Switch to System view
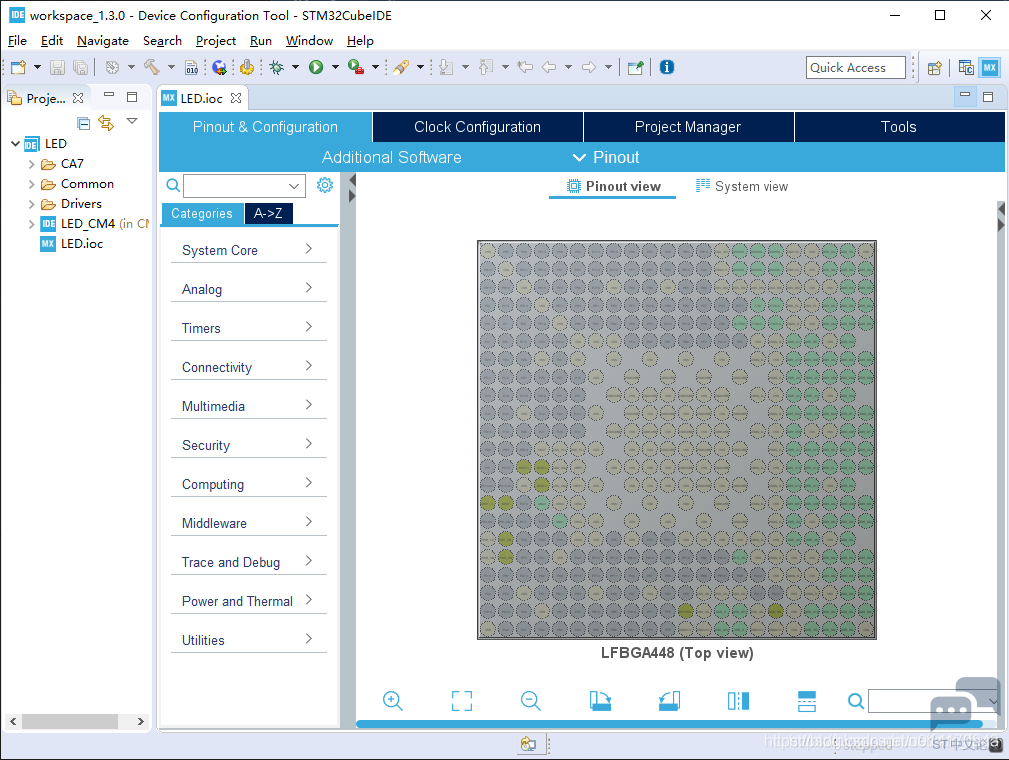The height and width of the screenshot is (760, 1009). pos(741,187)
